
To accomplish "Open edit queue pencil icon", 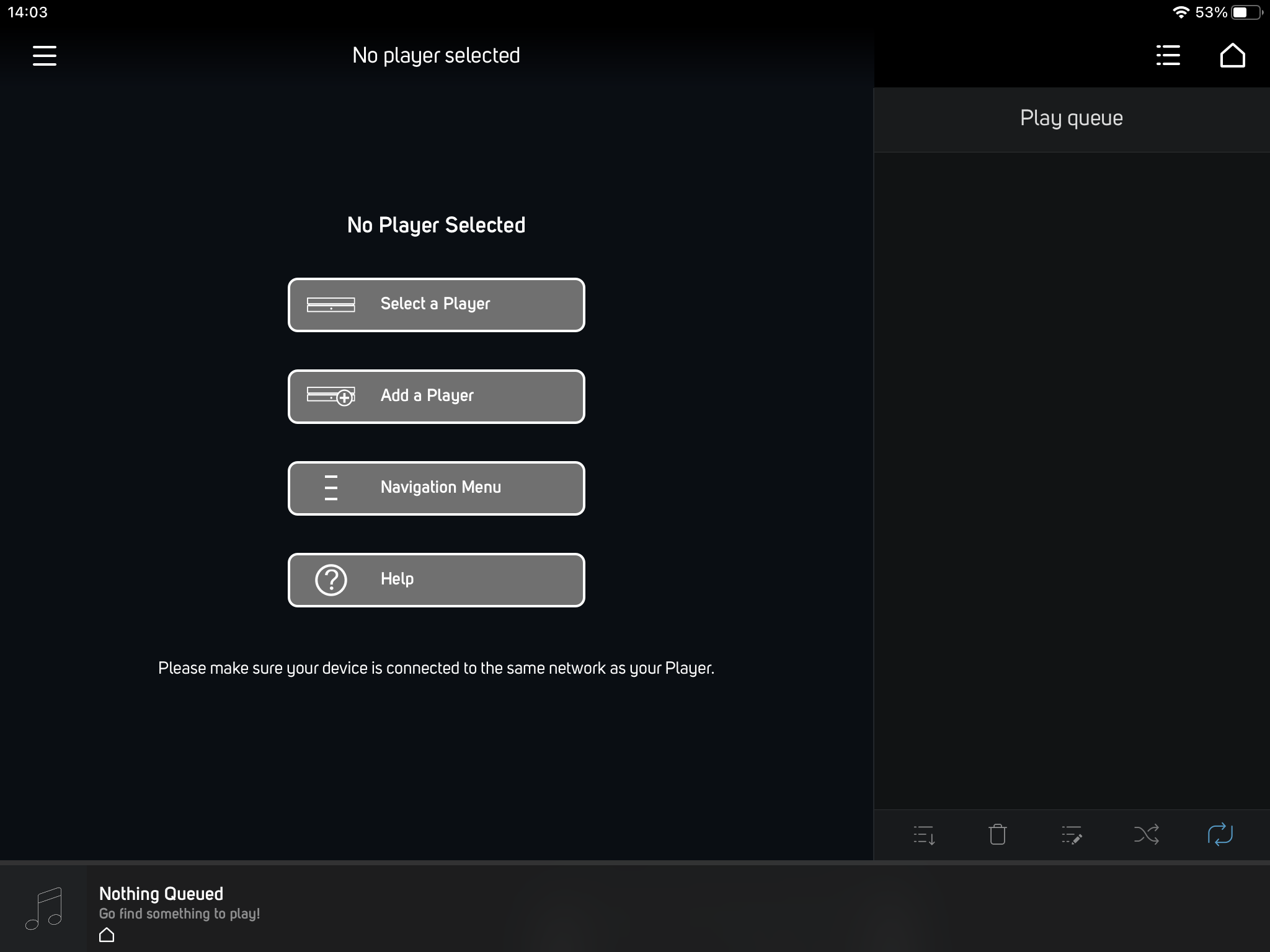I will 1072,835.
